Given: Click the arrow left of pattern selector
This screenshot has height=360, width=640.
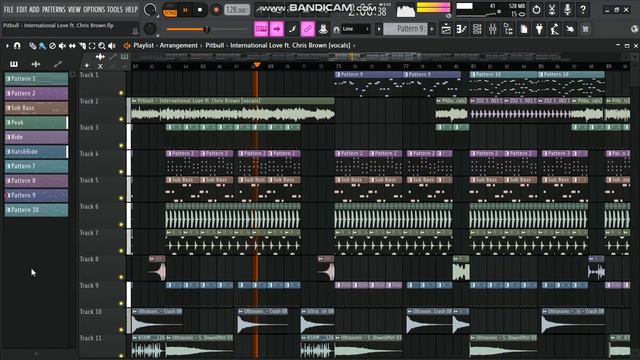Looking at the screenshot, I should (379, 29).
